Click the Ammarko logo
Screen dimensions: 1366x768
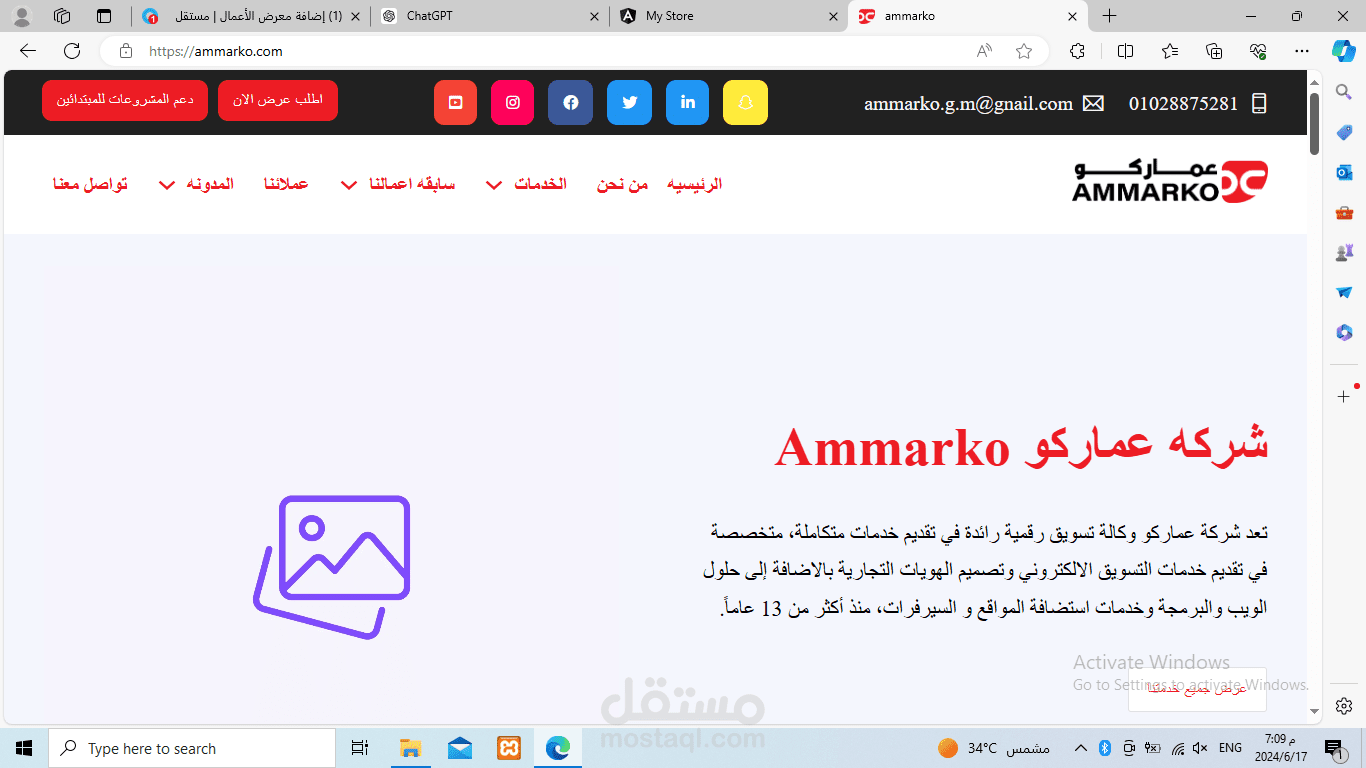coord(1170,181)
